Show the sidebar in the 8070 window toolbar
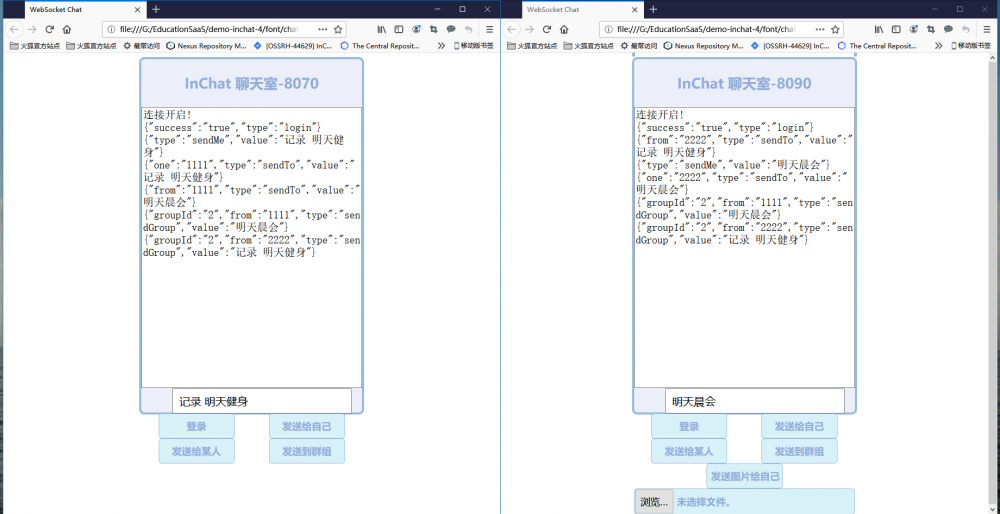1000x514 pixels. [x=399, y=29]
